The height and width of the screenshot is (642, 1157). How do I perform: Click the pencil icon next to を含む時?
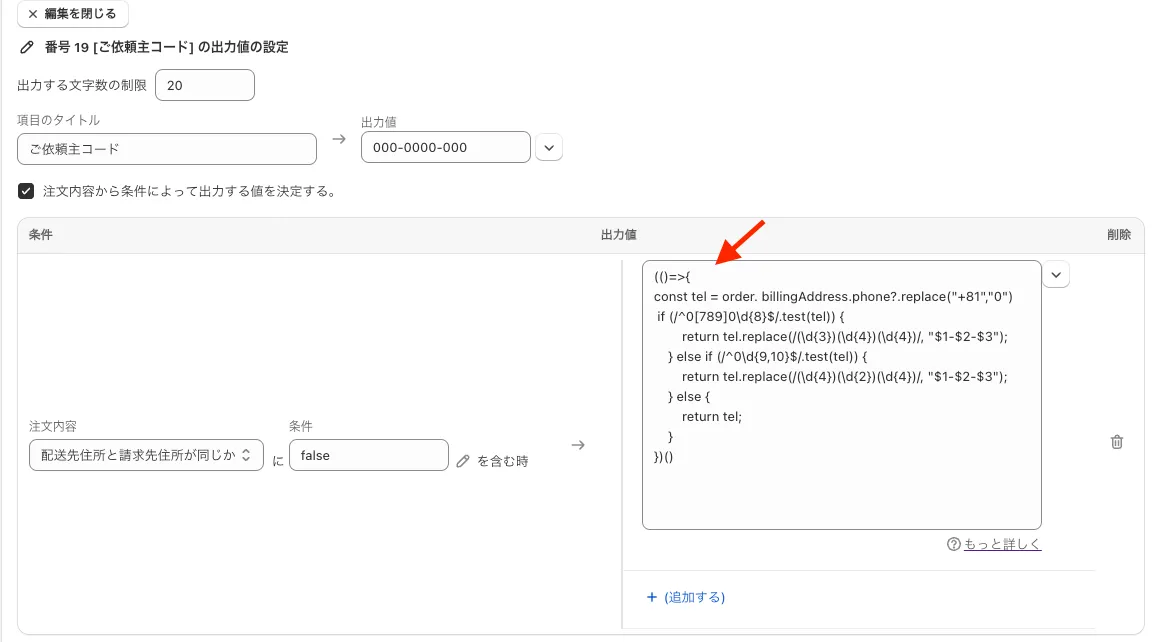coord(463,461)
